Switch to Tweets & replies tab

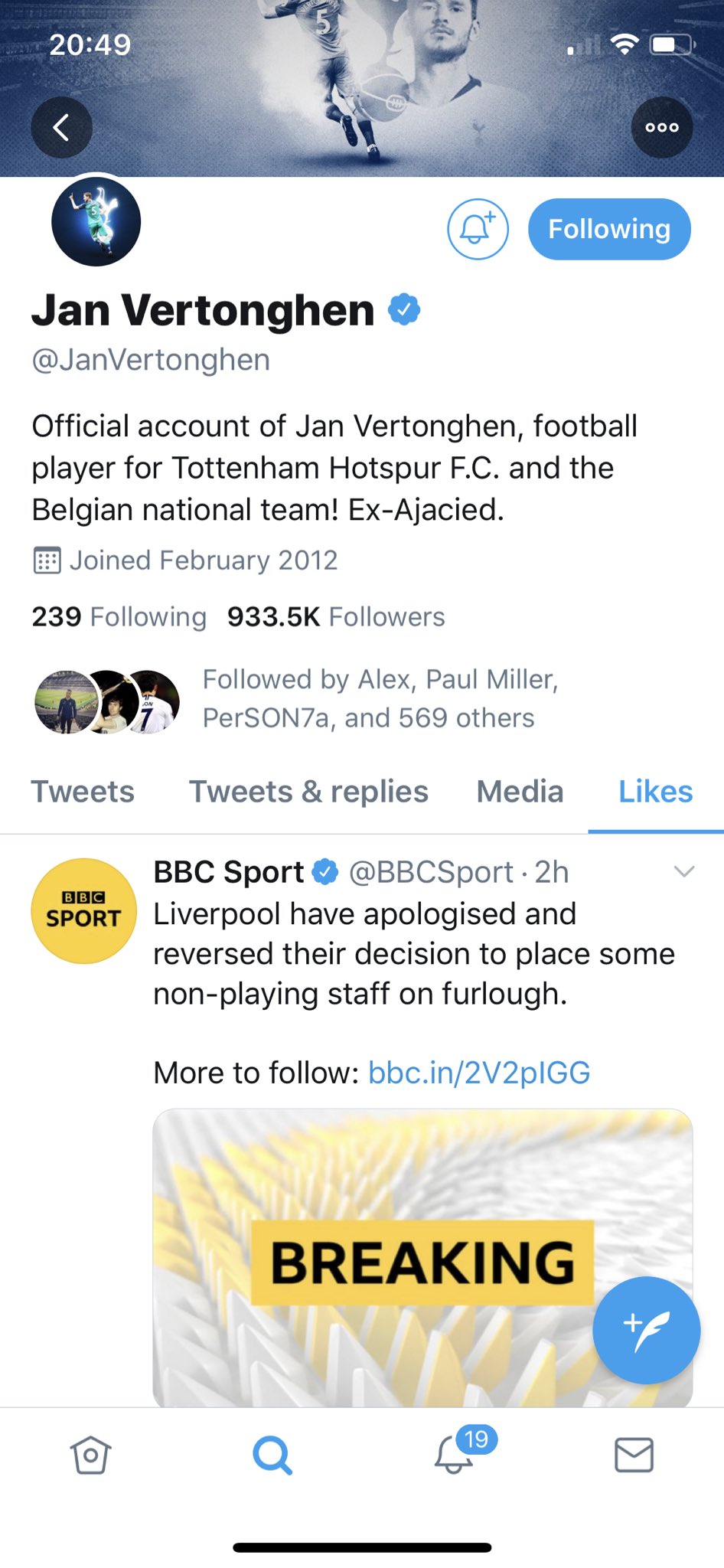tap(308, 792)
